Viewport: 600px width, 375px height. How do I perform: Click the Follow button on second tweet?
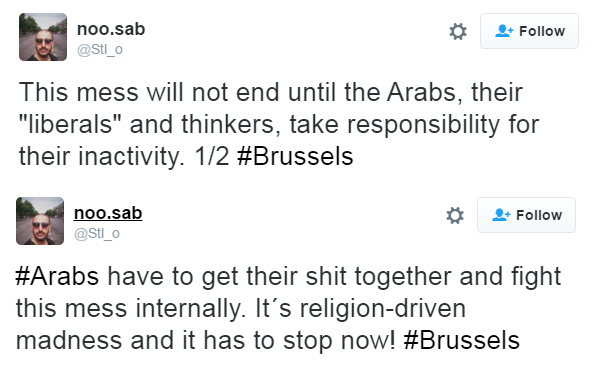[526, 215]
